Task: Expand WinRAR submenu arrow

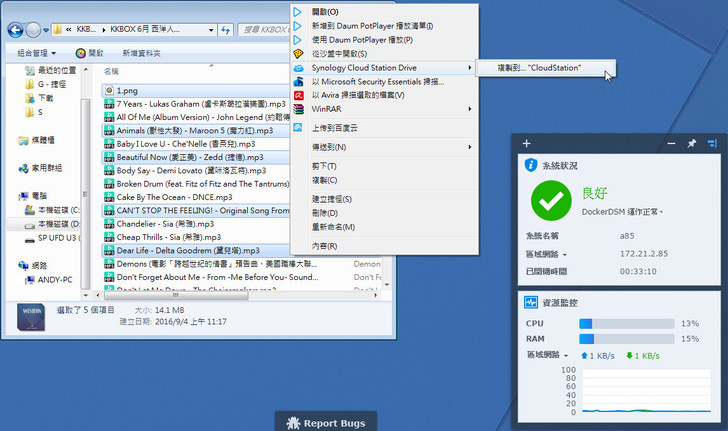Action: point(470,109)
